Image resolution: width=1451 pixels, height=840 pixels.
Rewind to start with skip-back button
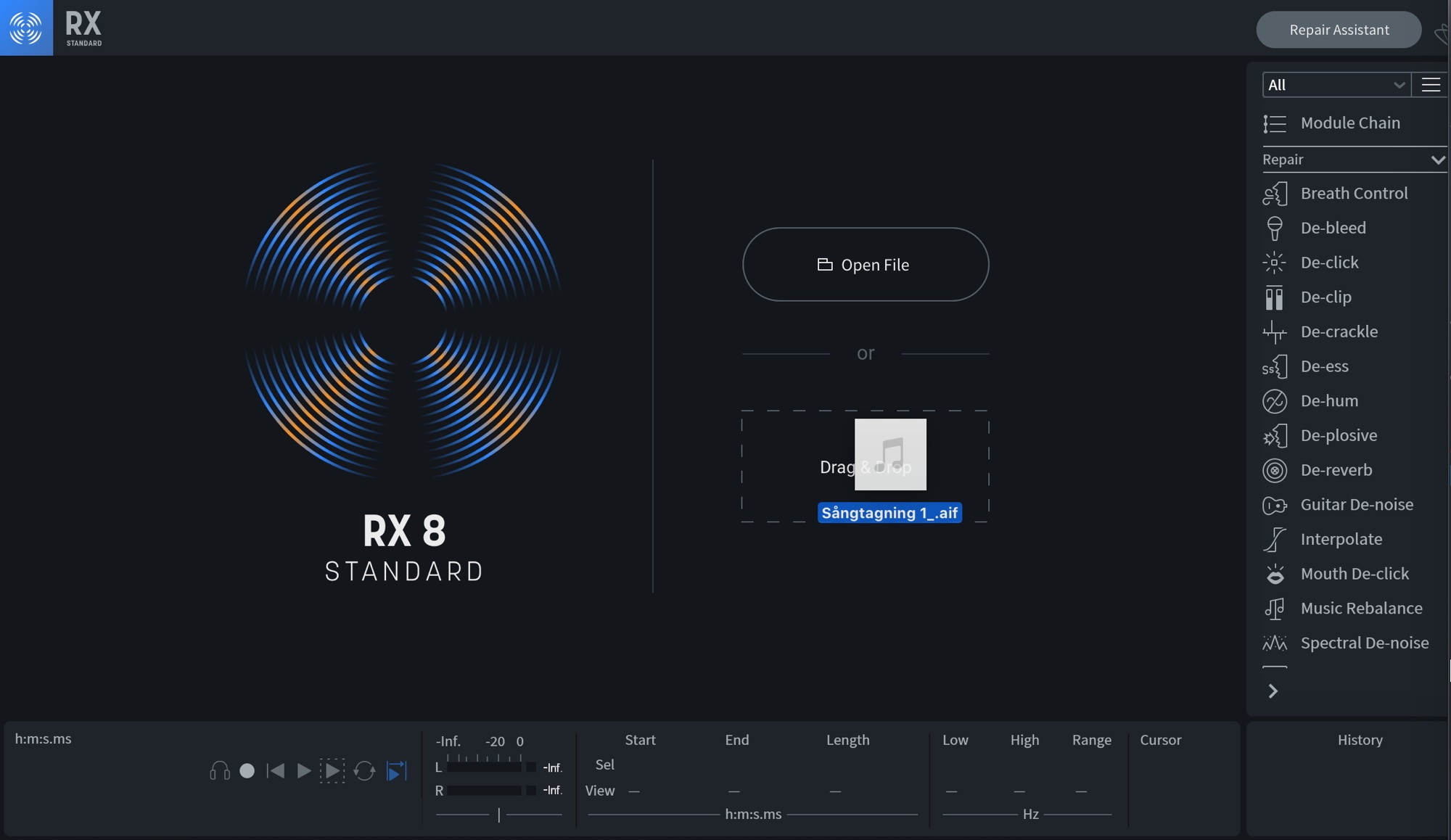click(x=276, y=770)
